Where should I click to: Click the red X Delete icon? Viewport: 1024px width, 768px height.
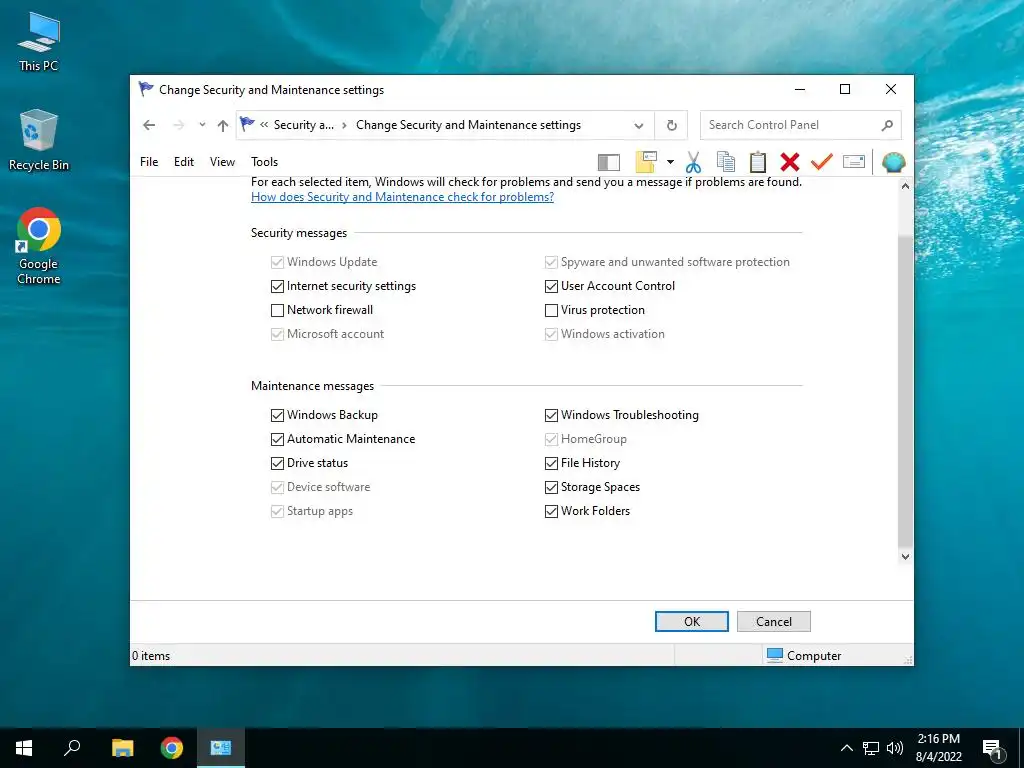pyautogui.click(x=790, y=162)
